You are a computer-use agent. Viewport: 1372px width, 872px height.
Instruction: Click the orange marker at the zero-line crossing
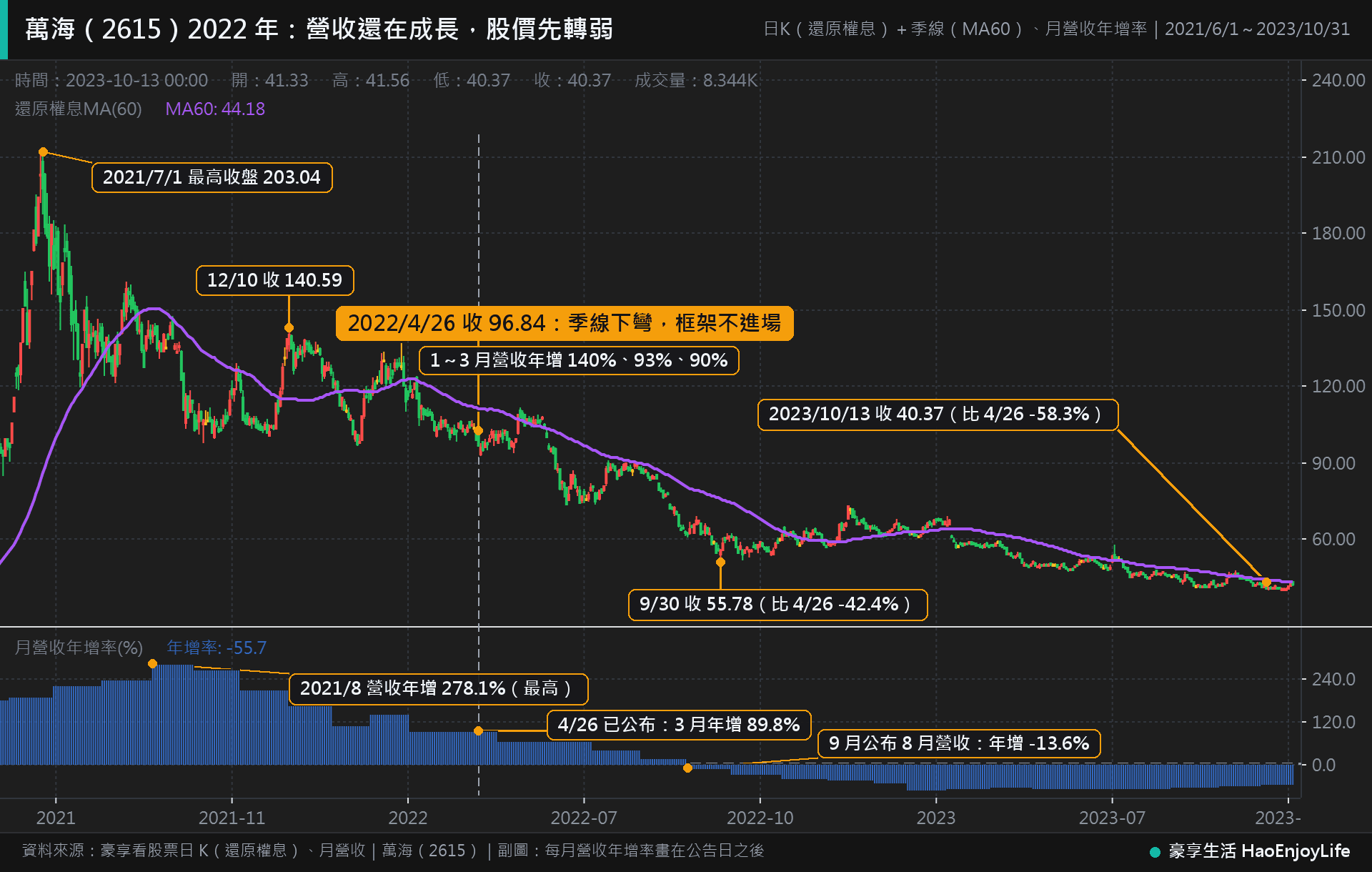[x=687, y=768]
